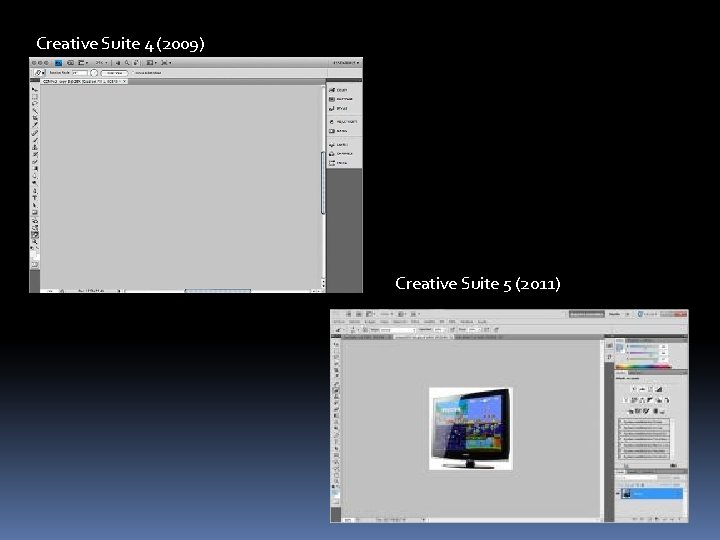Image resolution: width=720 pixels, height=540 pixels.
Task: Select the Crop tool in CS4 window
Action: pos(34,118)
